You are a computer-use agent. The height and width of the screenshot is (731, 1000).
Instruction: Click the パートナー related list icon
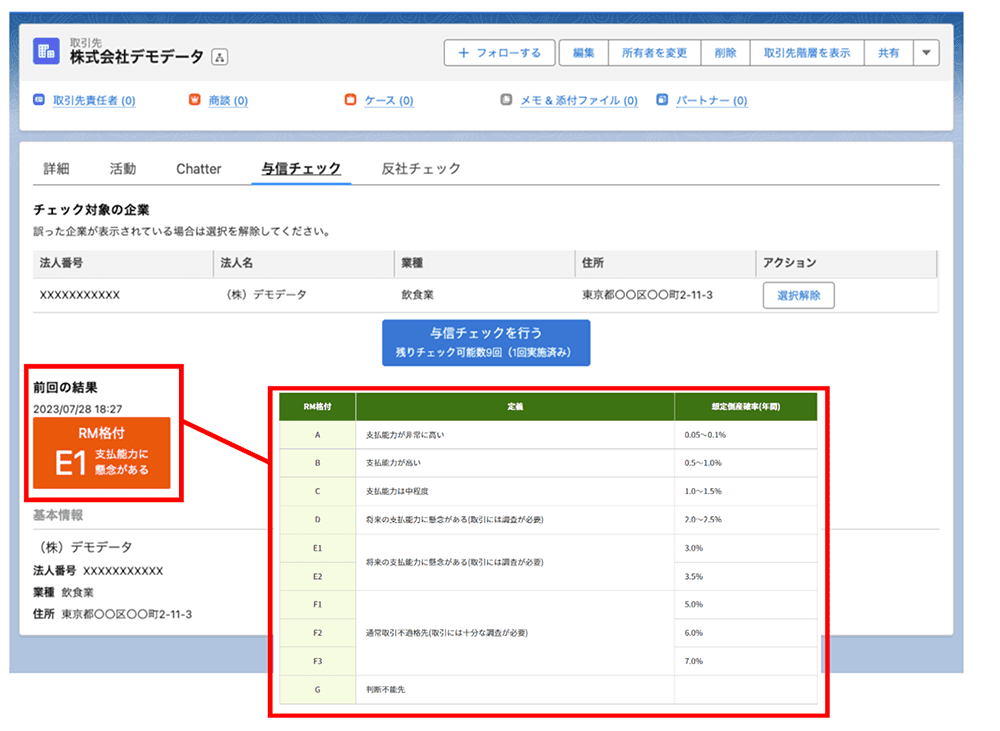[x=661, y=100]
